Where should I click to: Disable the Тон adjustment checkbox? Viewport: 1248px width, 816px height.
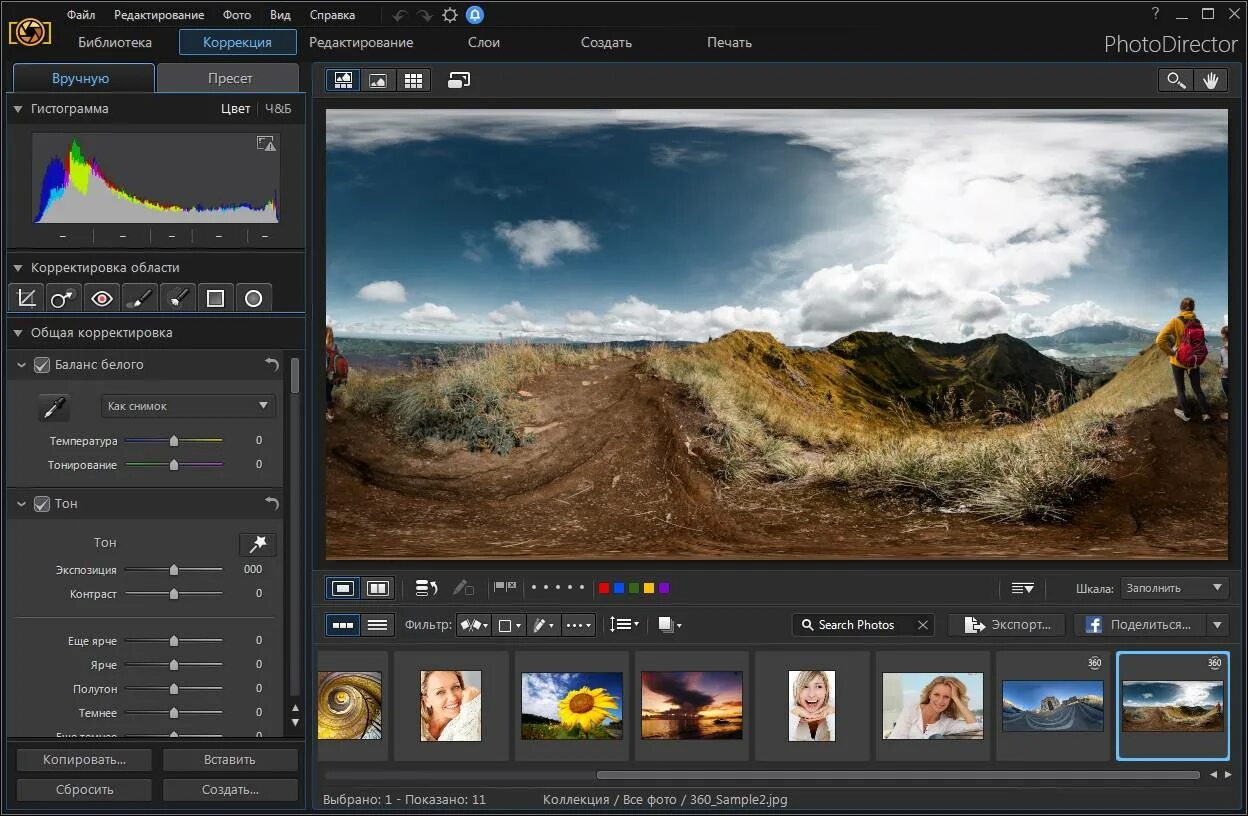[x=42, y=504]
